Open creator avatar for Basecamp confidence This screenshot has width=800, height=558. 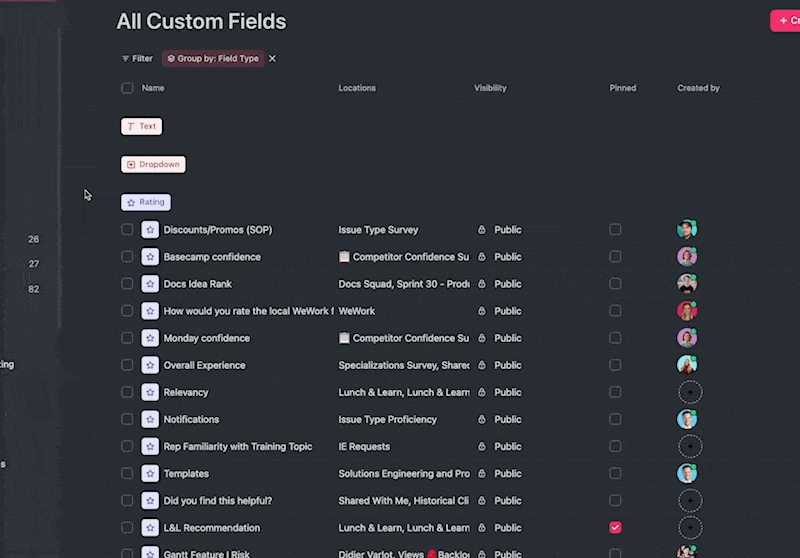687,256
